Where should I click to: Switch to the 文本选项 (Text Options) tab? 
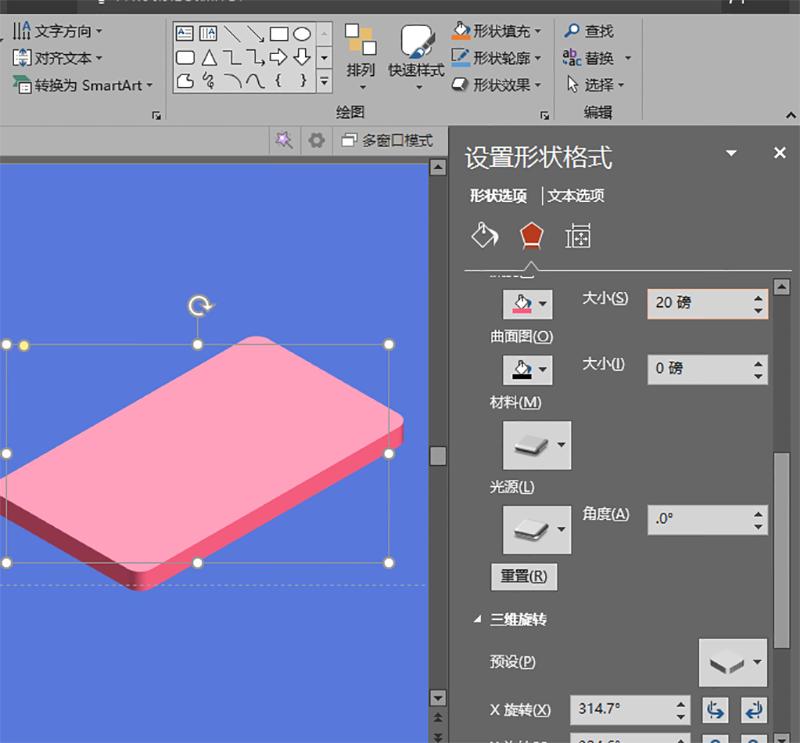coord(576,195)
